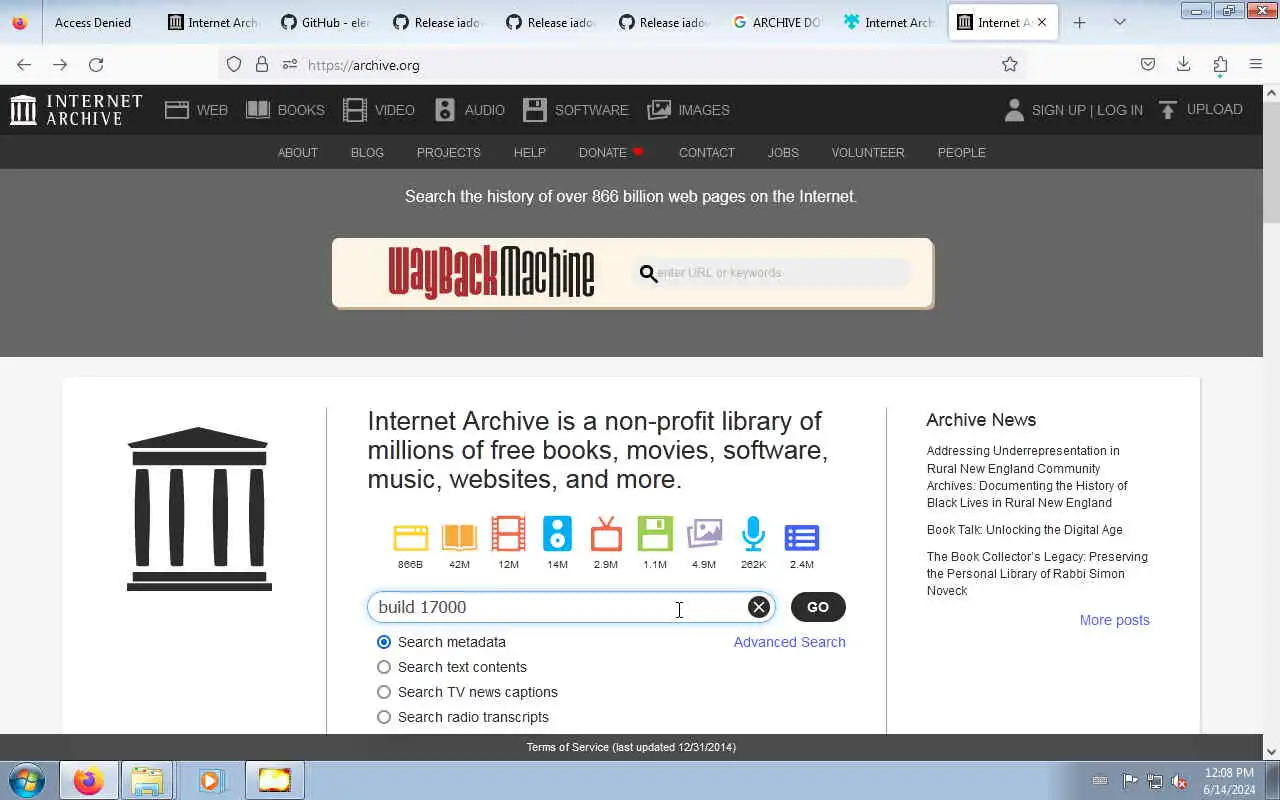Switch to ARCHIVE DO Google tab
Screen dimensions: 1280x800
point(778,22)
